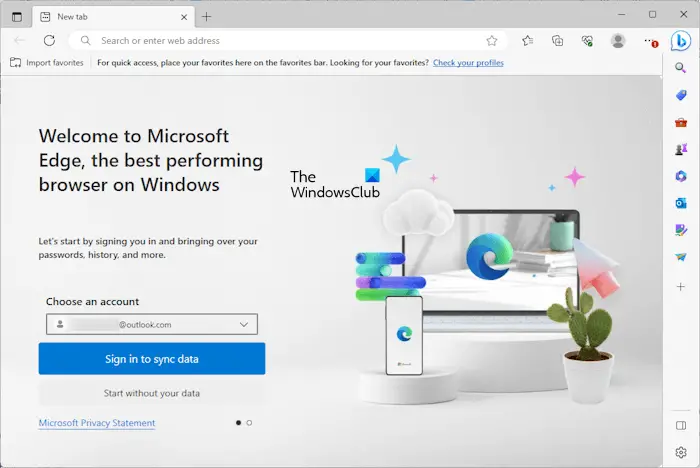Click the back navigation arrow
The height and width of the screenshot is (468, 700).
[19, 41]
